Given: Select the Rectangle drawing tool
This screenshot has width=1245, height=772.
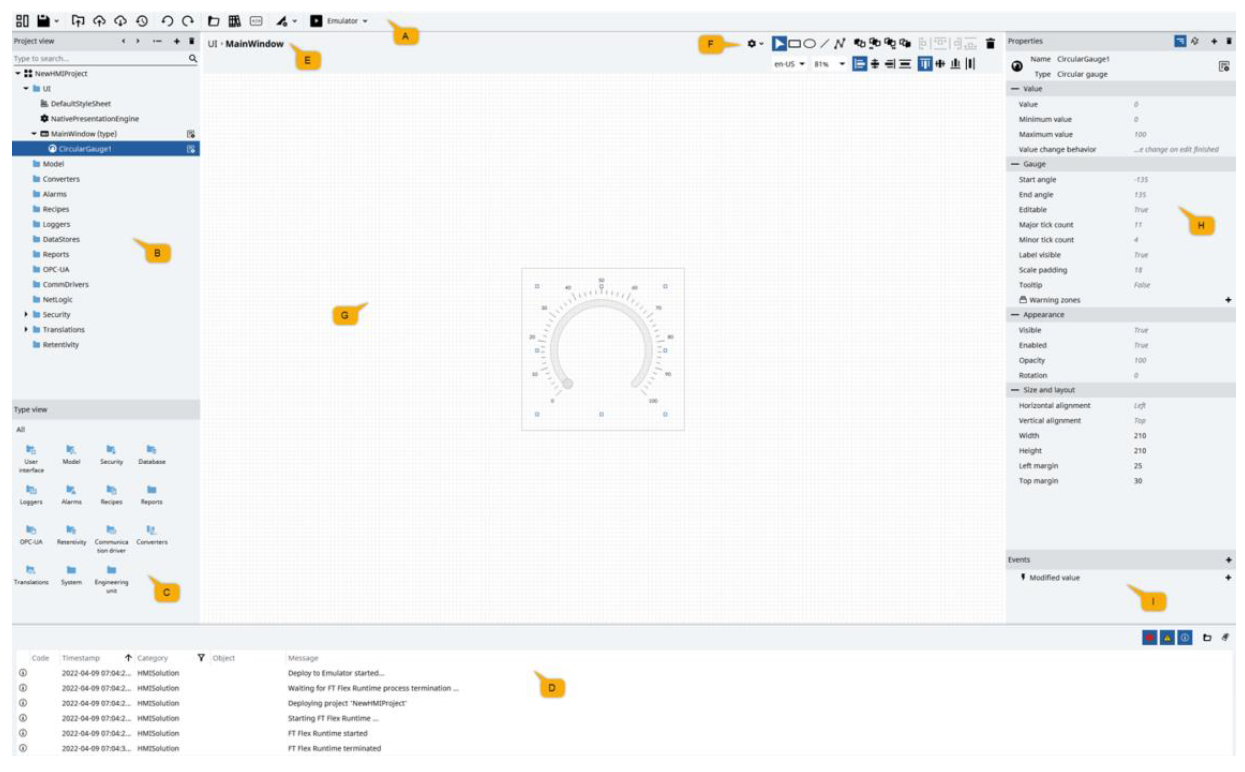Looking at the screenshot, I should coord(796,43).
